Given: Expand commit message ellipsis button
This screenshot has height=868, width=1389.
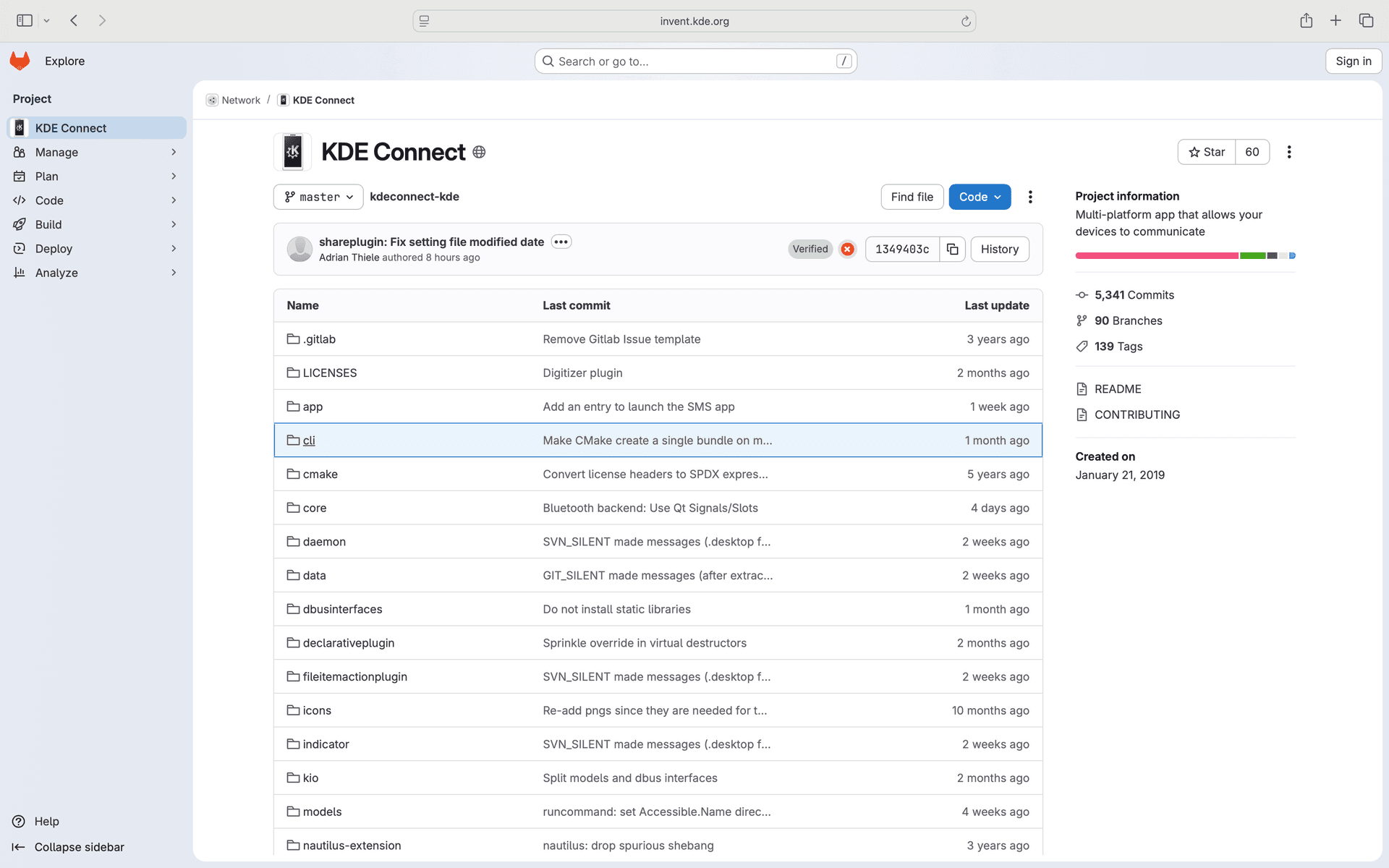Looking at the screenshot, I should pos(561,242).
